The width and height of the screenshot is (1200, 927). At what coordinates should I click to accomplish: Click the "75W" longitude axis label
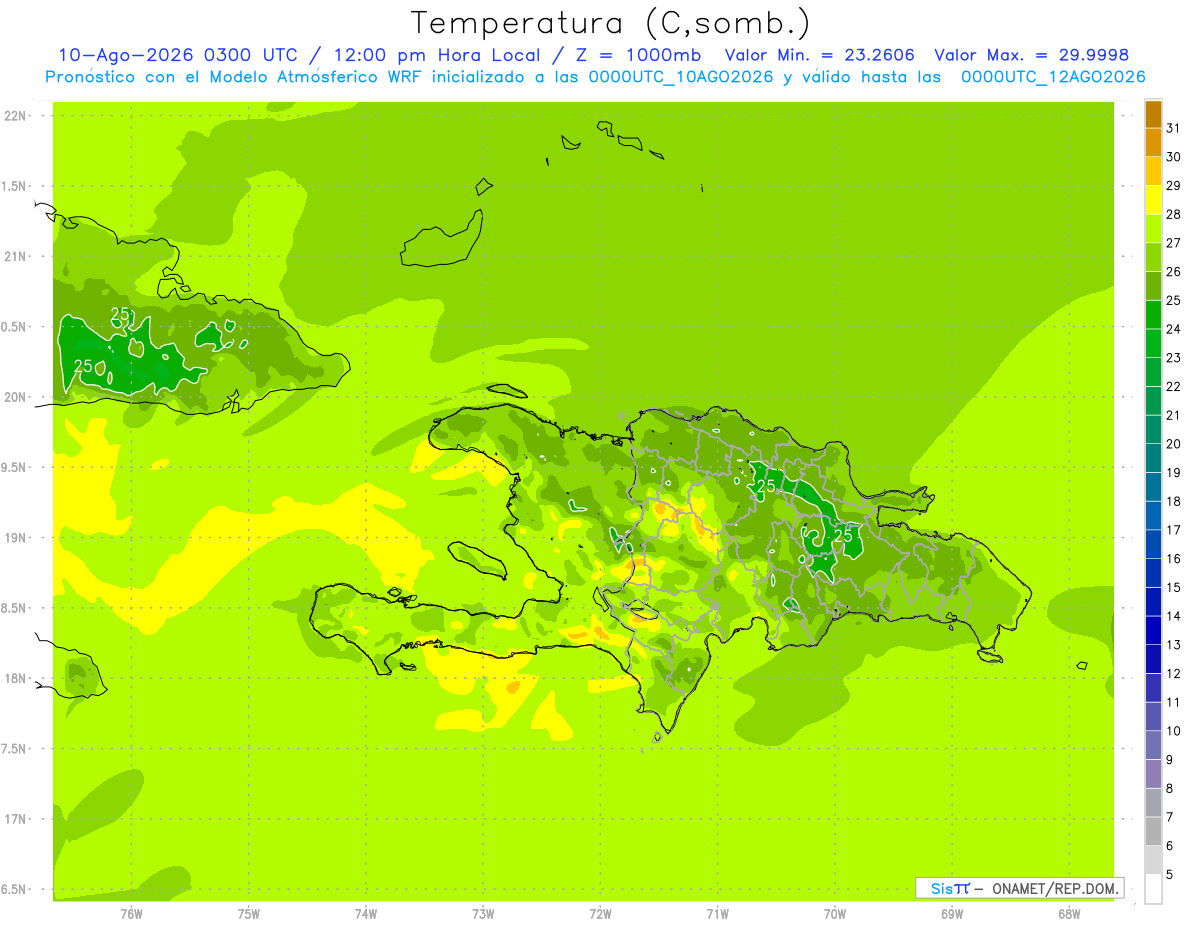click(249, 914)
